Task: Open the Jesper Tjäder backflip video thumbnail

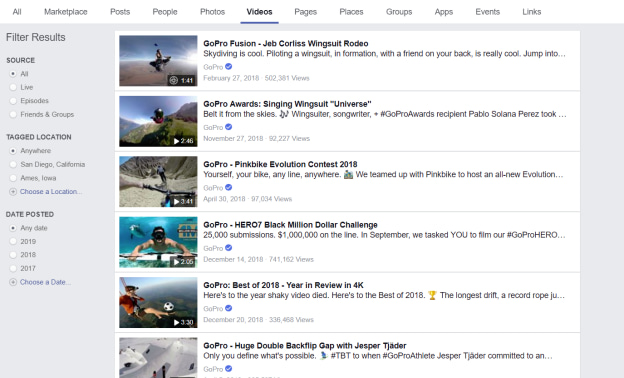Action: pyautogui.click(x=158, y=358)
